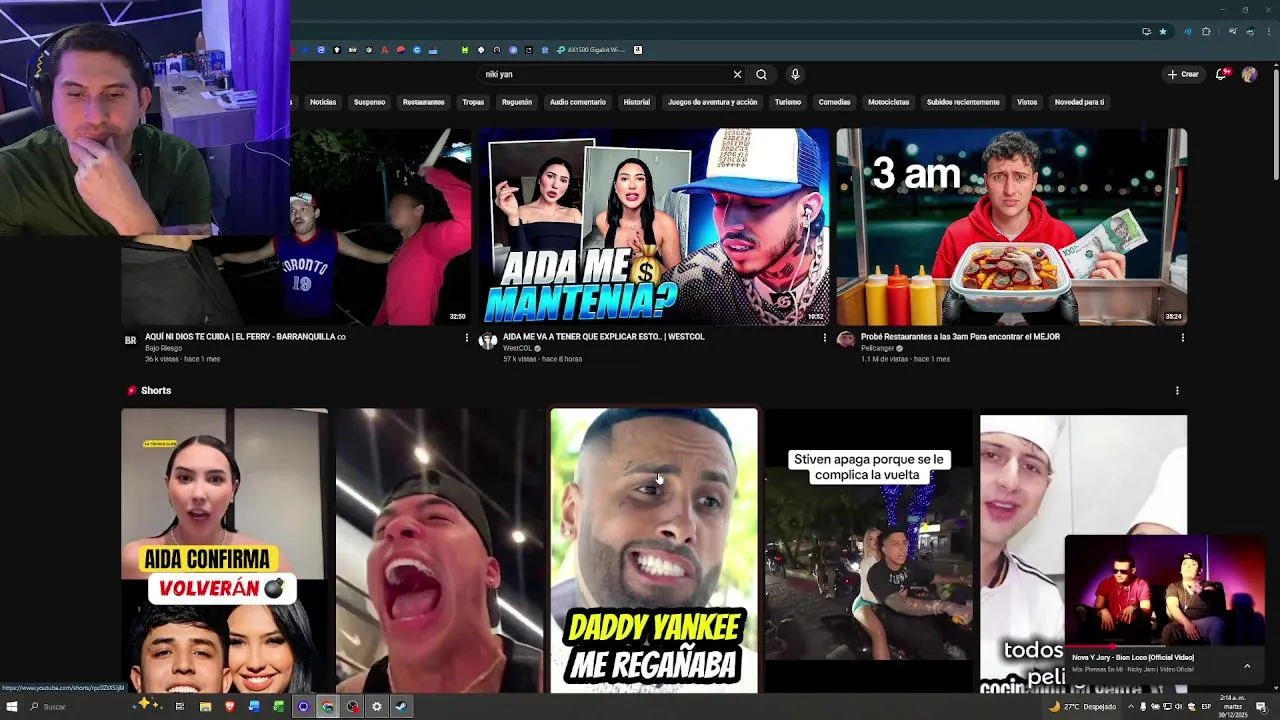Launch Brave browser from taskbar
This screenshot has height=720, width=1280.
click(230, 707)
